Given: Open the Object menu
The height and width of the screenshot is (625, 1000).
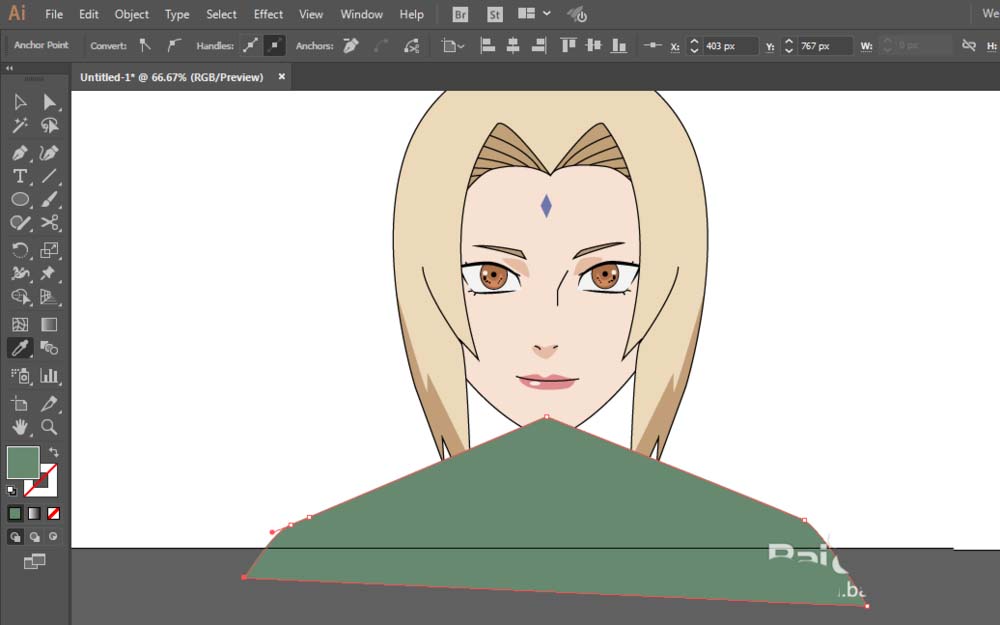Looking at the screenshot, I should tap(131, 14).
